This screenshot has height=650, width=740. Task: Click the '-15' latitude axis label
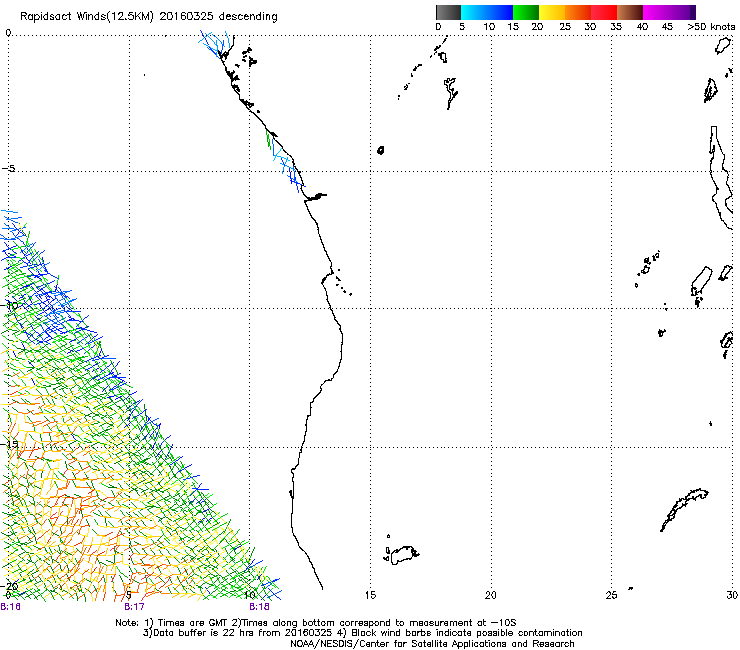click(x=10, y=444)
